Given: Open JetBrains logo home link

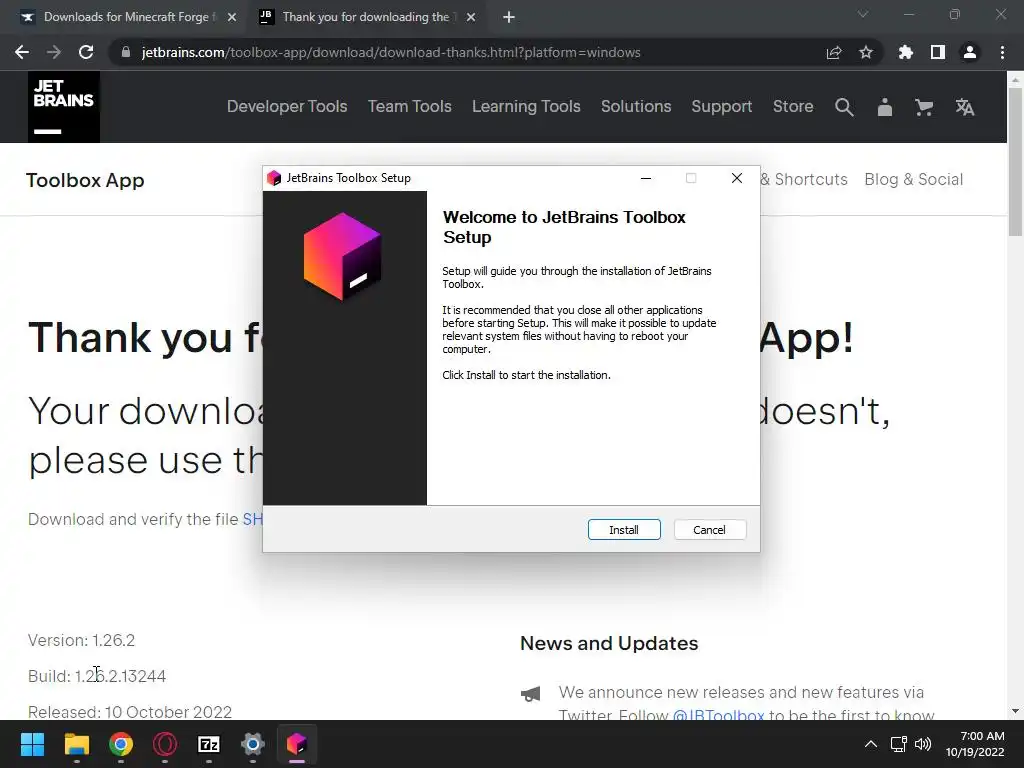Looking at the screenshot, I should point(64,107).
